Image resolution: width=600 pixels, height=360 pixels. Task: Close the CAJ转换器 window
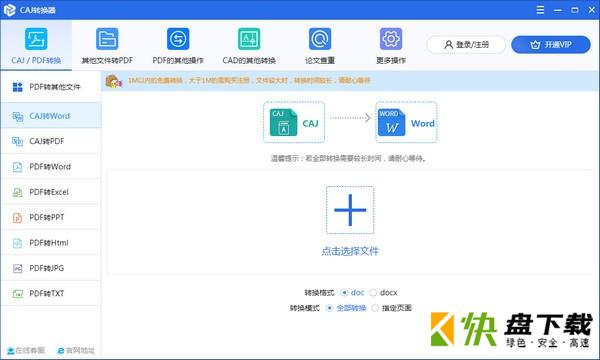click(591, 10)
